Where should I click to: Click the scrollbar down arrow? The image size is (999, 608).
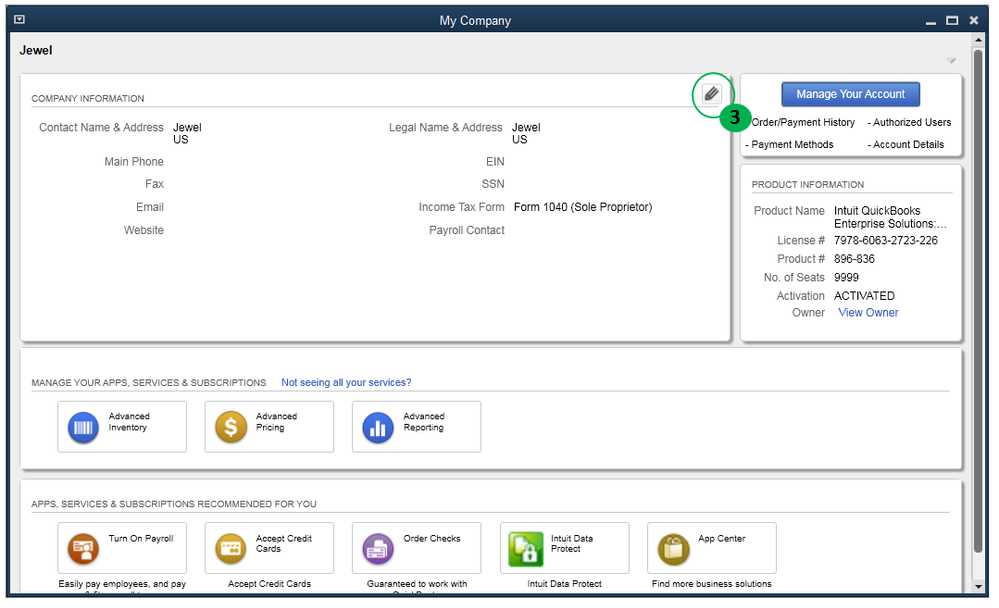coord(978,586)
